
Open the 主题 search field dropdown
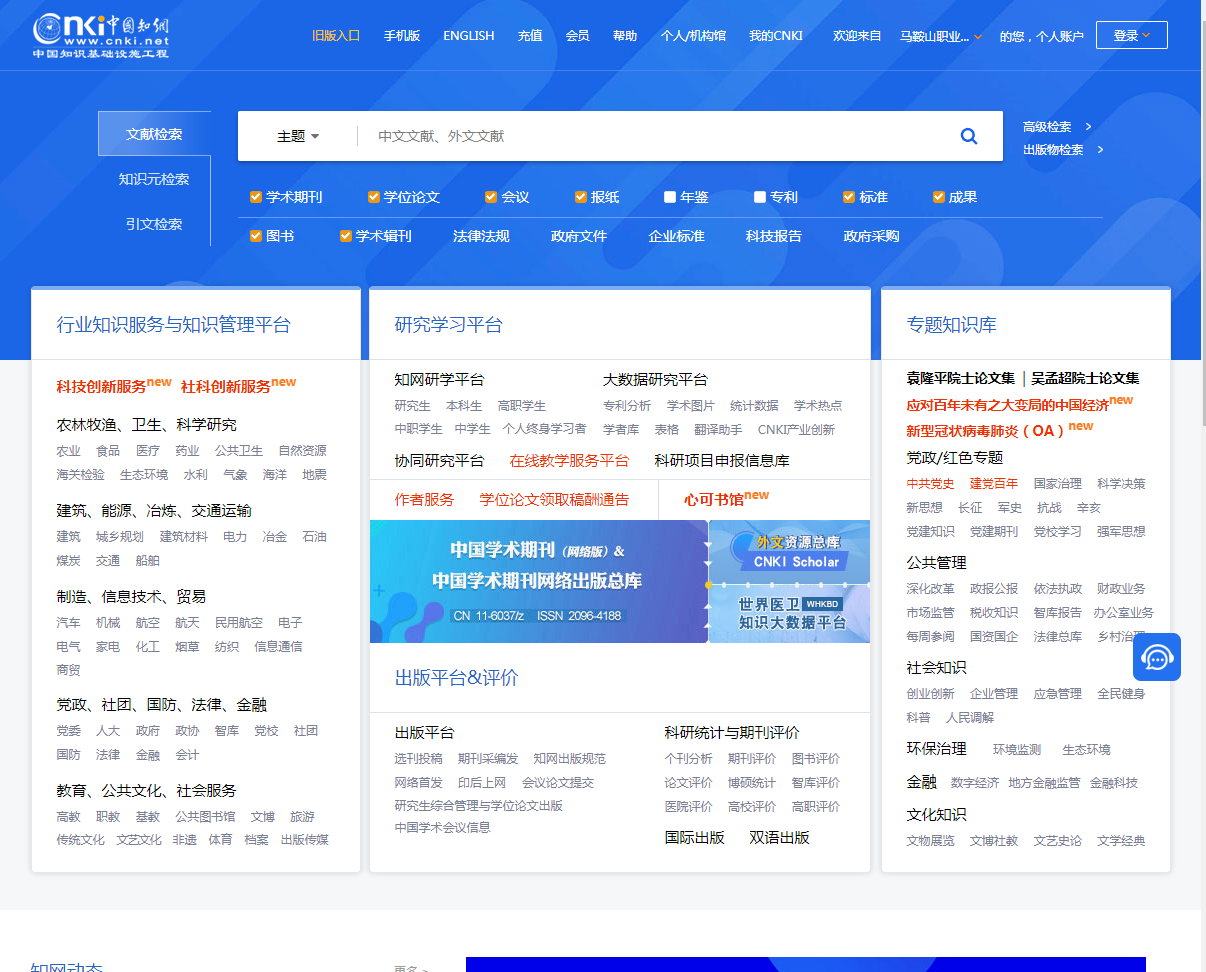298,136
